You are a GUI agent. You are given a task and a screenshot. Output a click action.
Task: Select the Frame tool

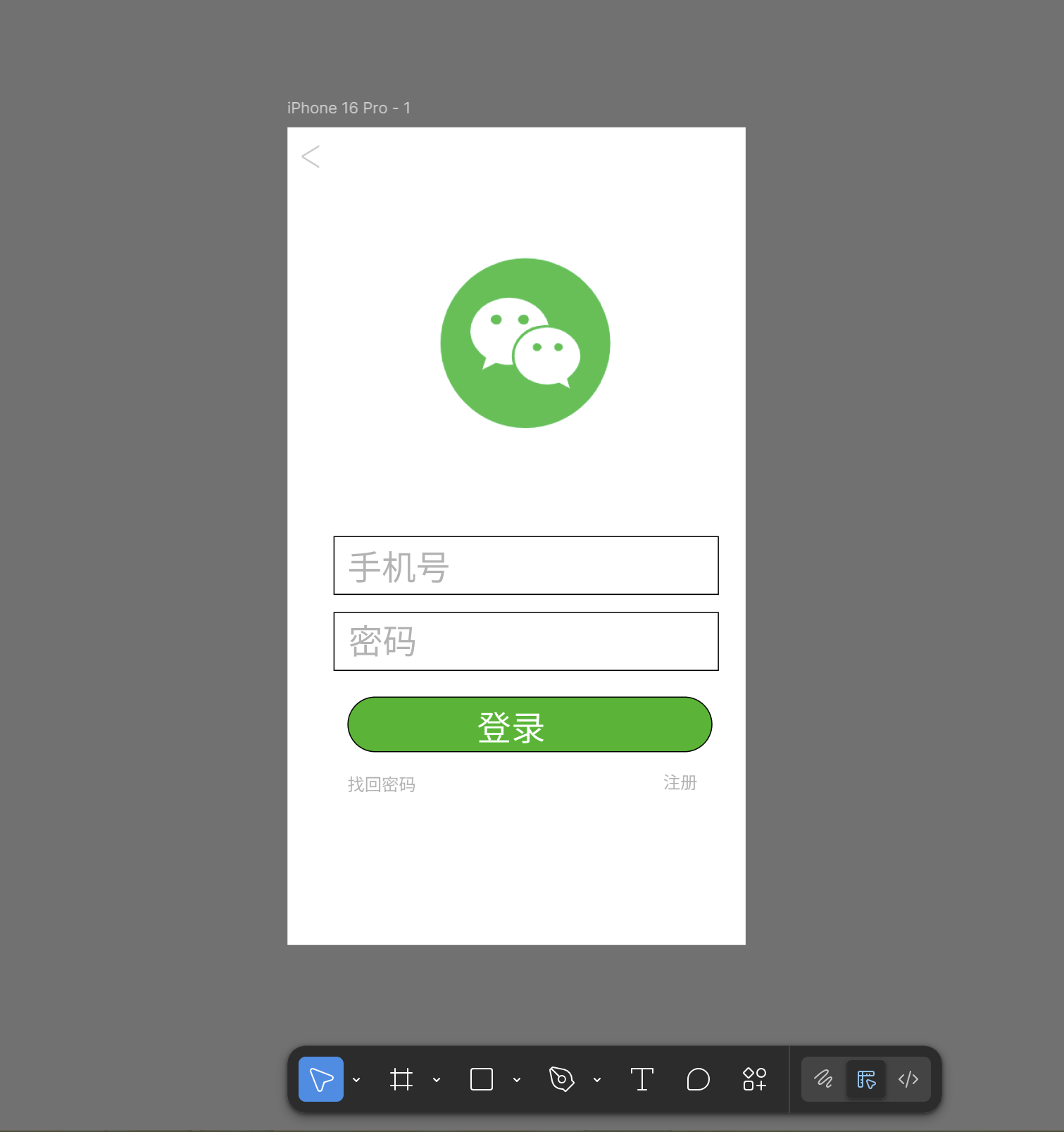click(401, 1079)
